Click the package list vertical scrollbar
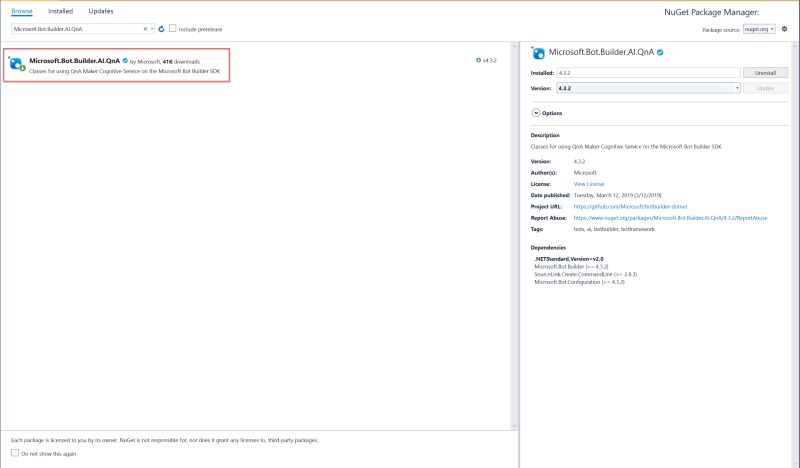Image resolution: width=800 pixels, height=468 pixels. pyautogui.click(x=514, y=236)
